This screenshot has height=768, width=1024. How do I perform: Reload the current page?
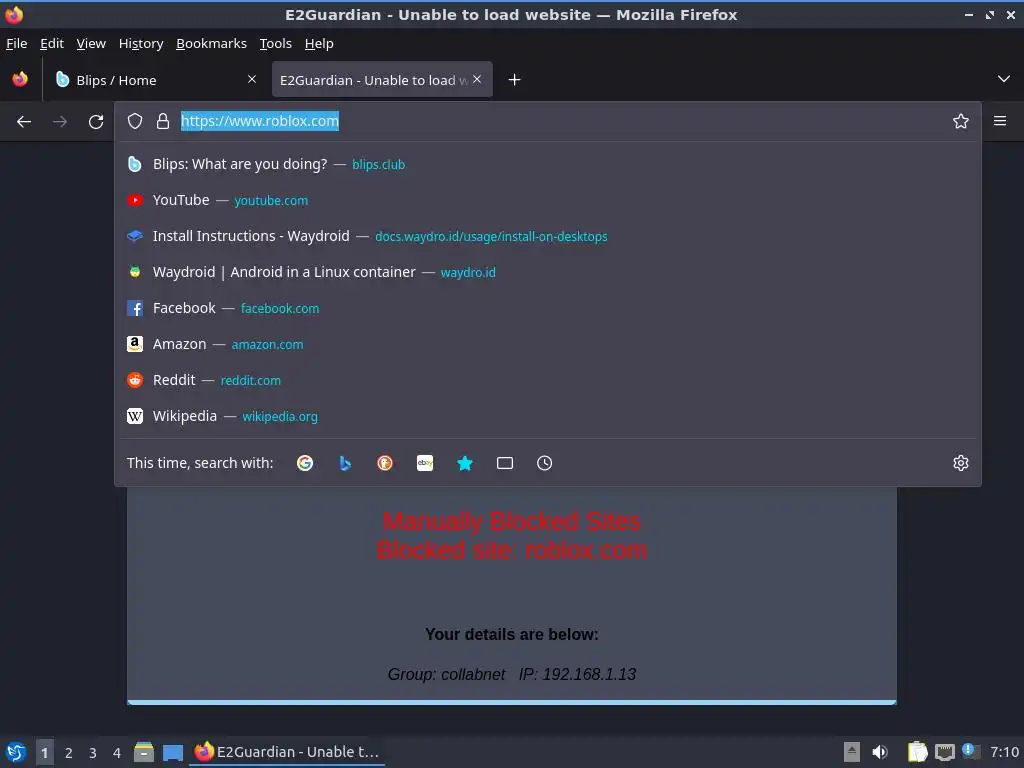coord(96,121)
